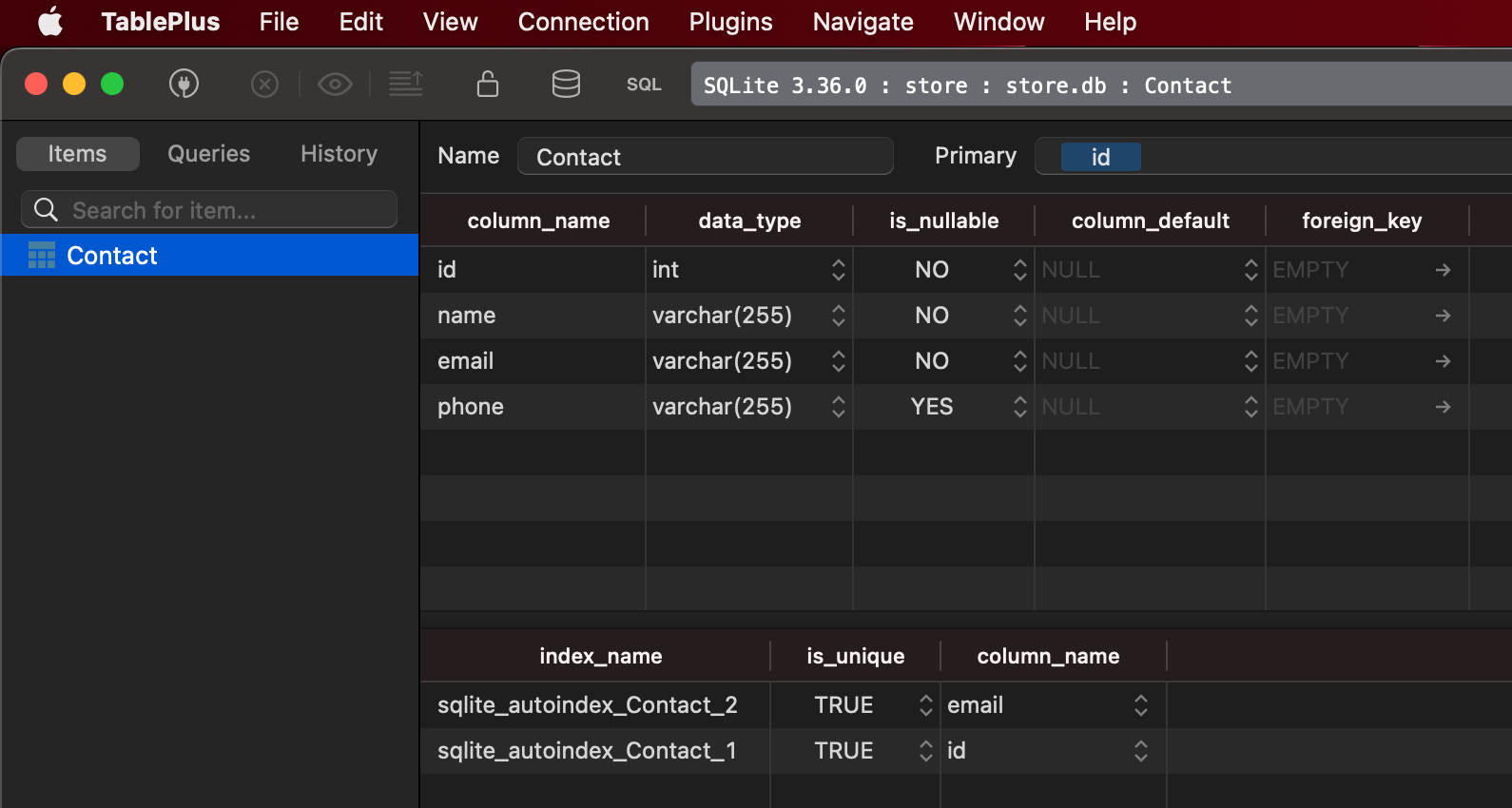Image resolution: width=1512 pixels, height=808 pixels.
Task: Click the connection plug icon in toolbar
Action: (184, 85)
